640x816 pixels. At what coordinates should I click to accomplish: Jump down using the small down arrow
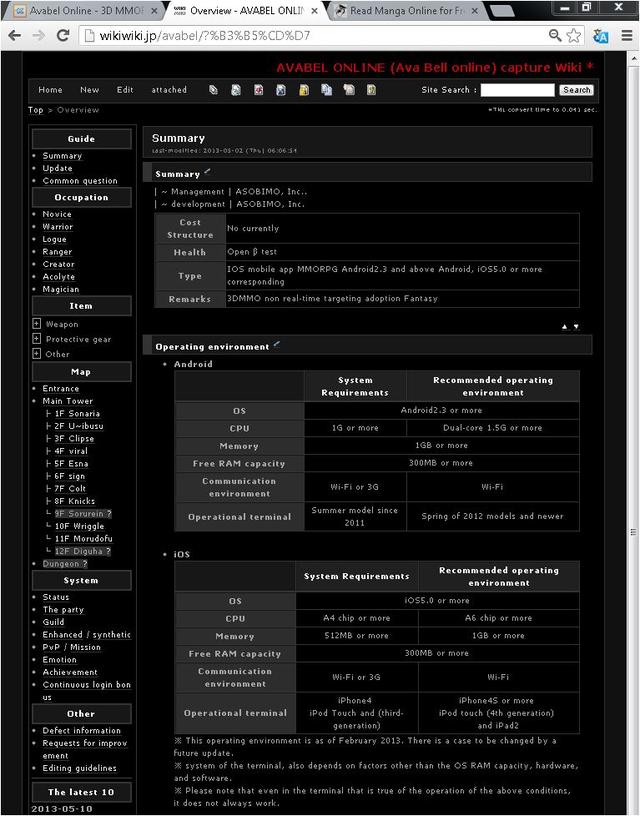(576, 327)
